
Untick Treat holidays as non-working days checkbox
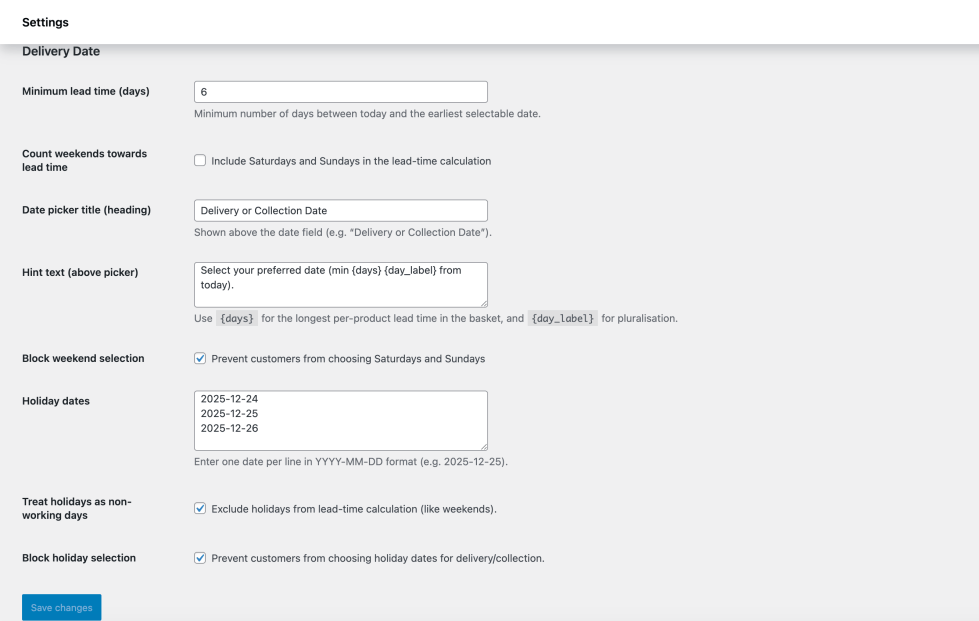200,508
